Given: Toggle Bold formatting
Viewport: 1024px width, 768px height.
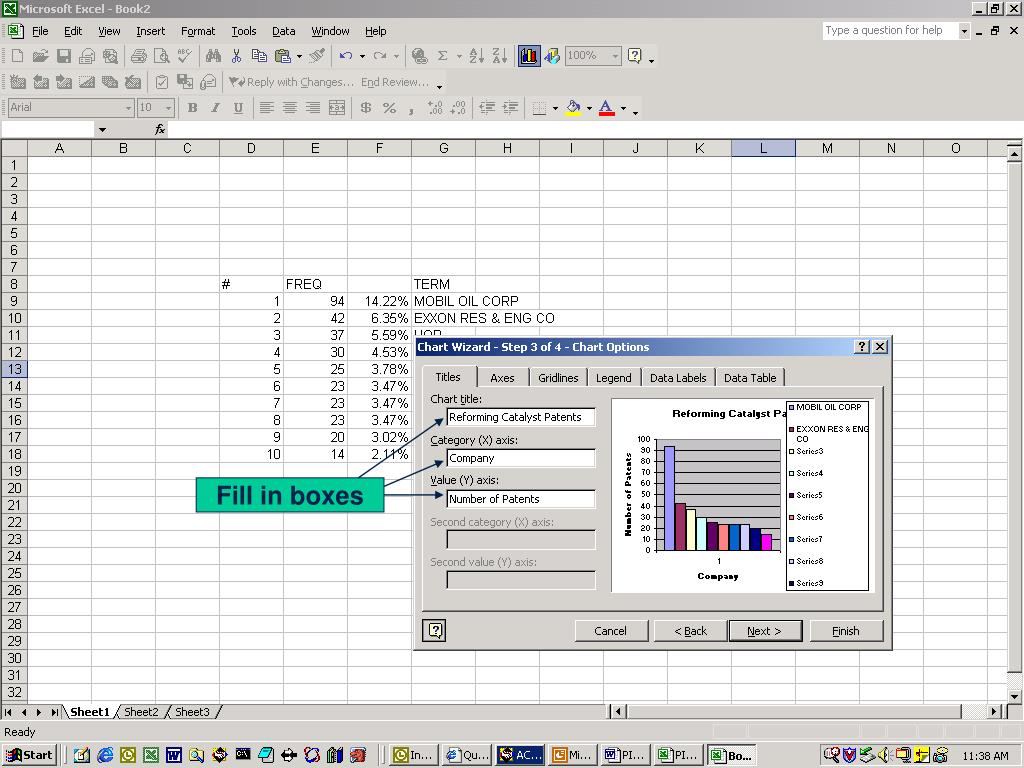Looking at the screenshot, I should [x=192, y=108].
